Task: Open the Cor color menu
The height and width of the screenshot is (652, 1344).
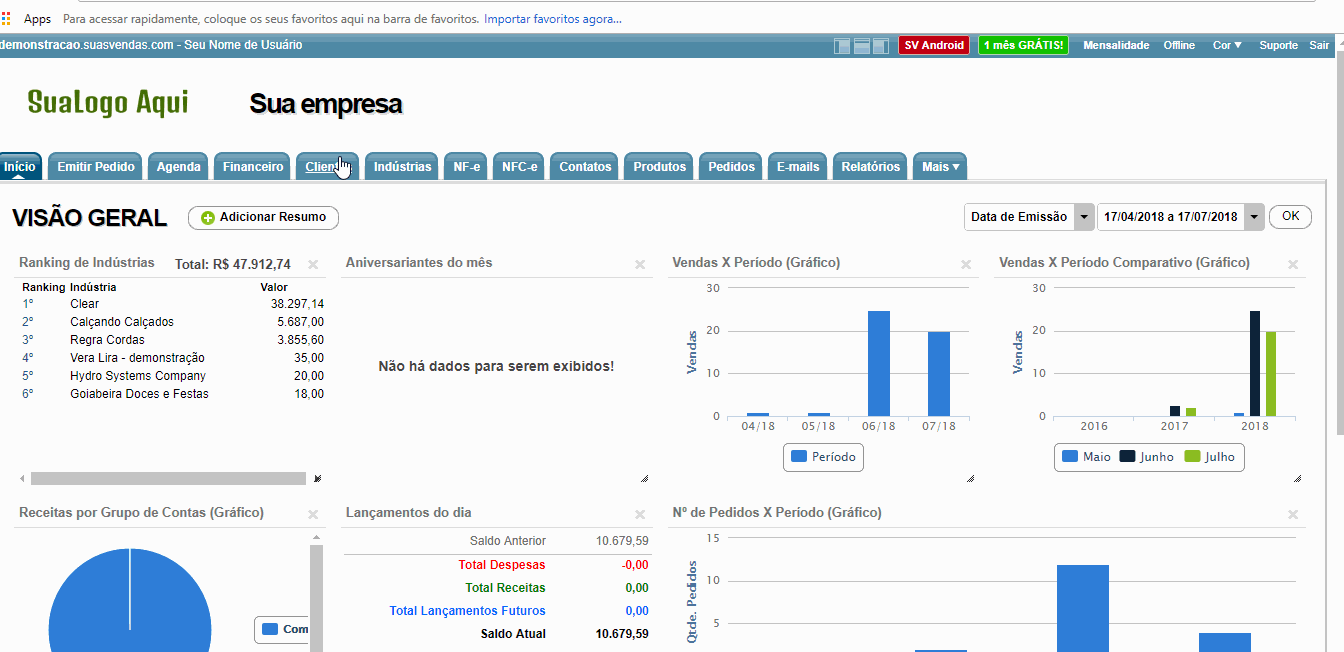Action: [x=1227, y=45]
